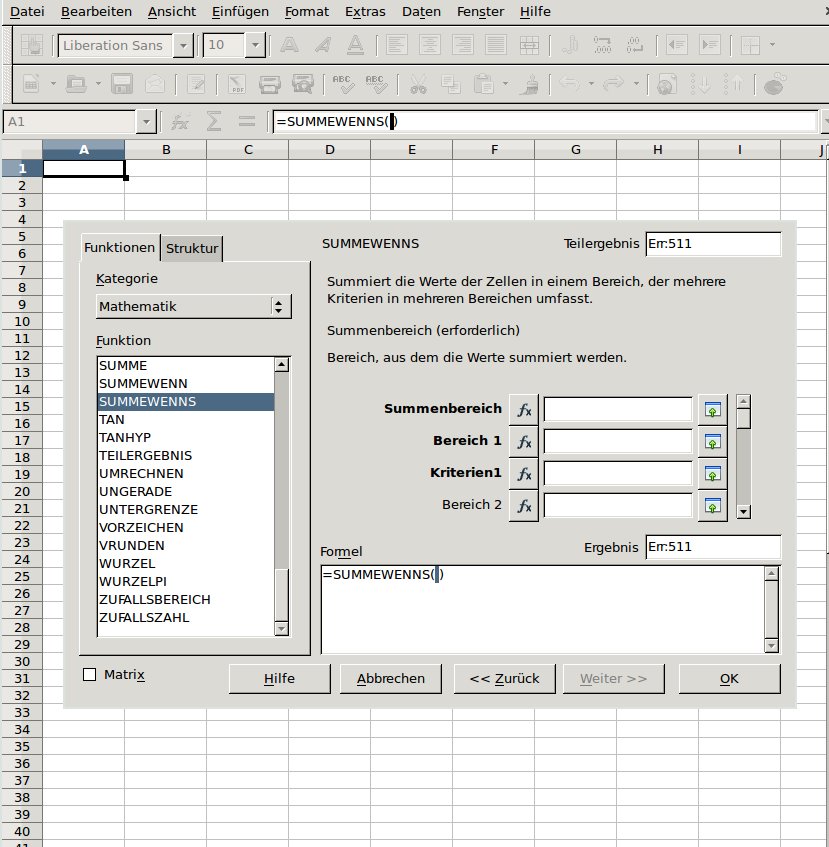The height and width of the screenshot is (847, 829).
Task: Expand the Borders dropdown arrow
Action: tap(772, 45)
